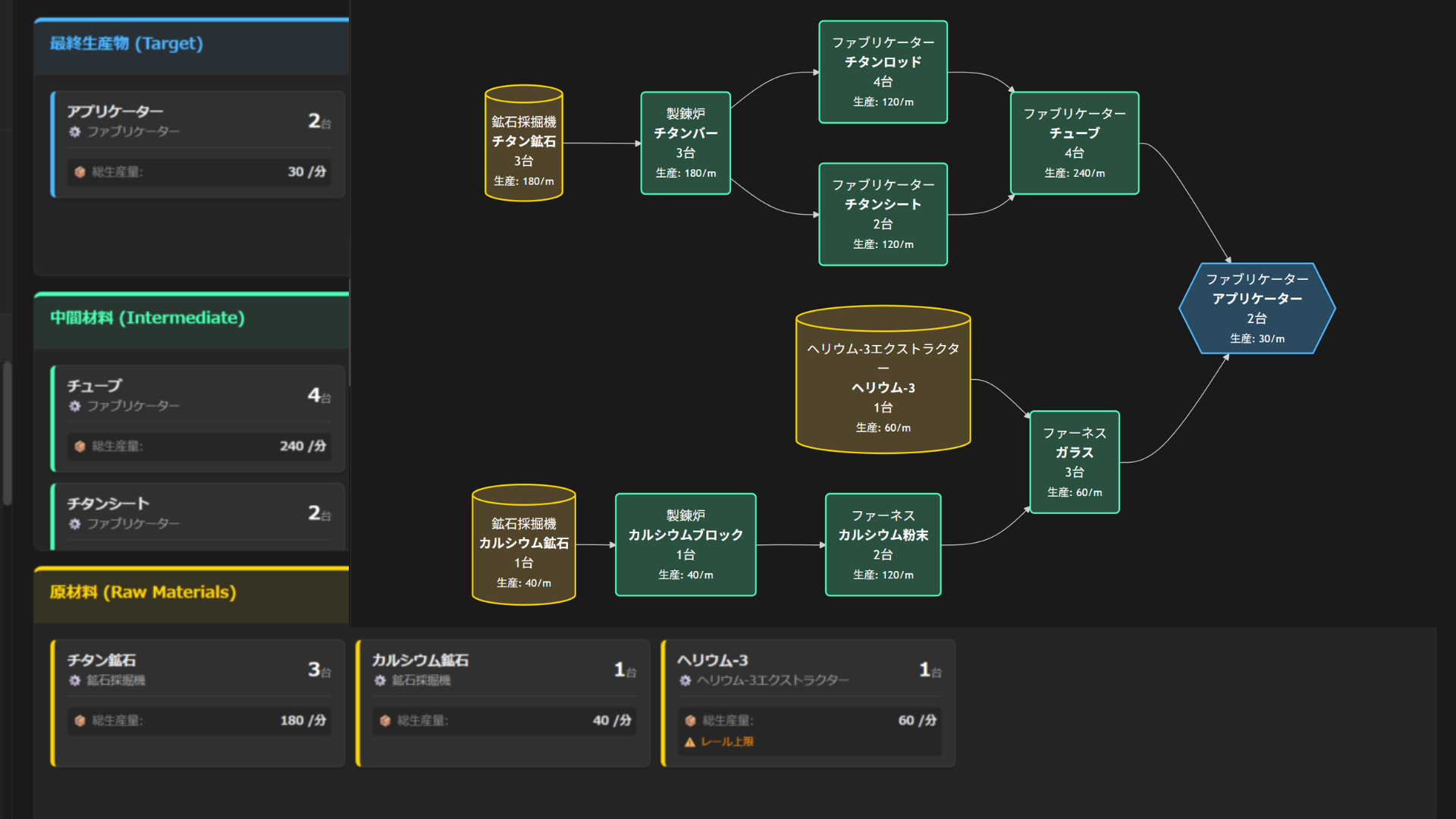This screenshot has height=819, width=1456.
Task: Click the warning triangle icon beside レール上限
Action: click(x=689, y=742)
